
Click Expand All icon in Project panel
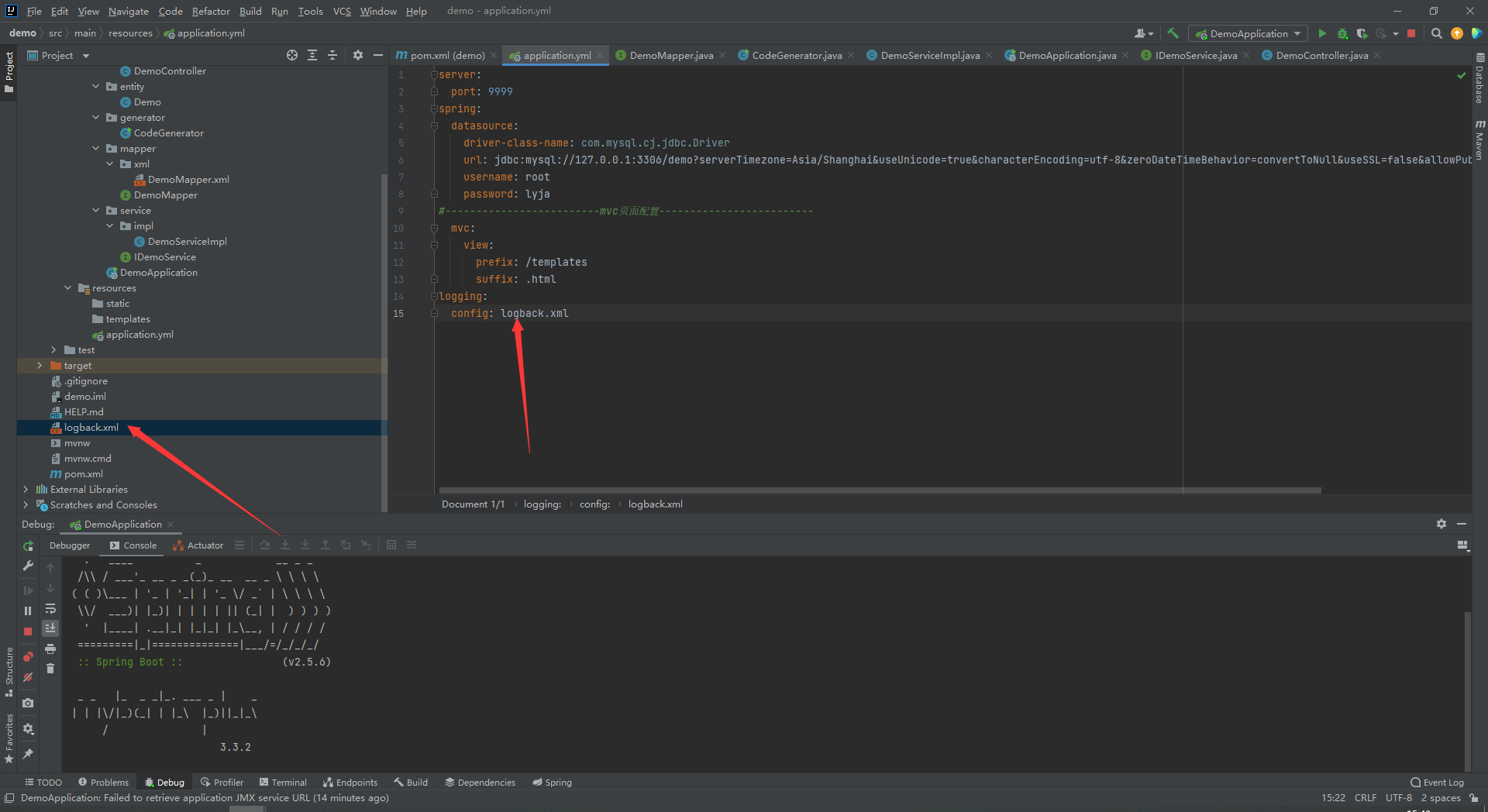312,55
